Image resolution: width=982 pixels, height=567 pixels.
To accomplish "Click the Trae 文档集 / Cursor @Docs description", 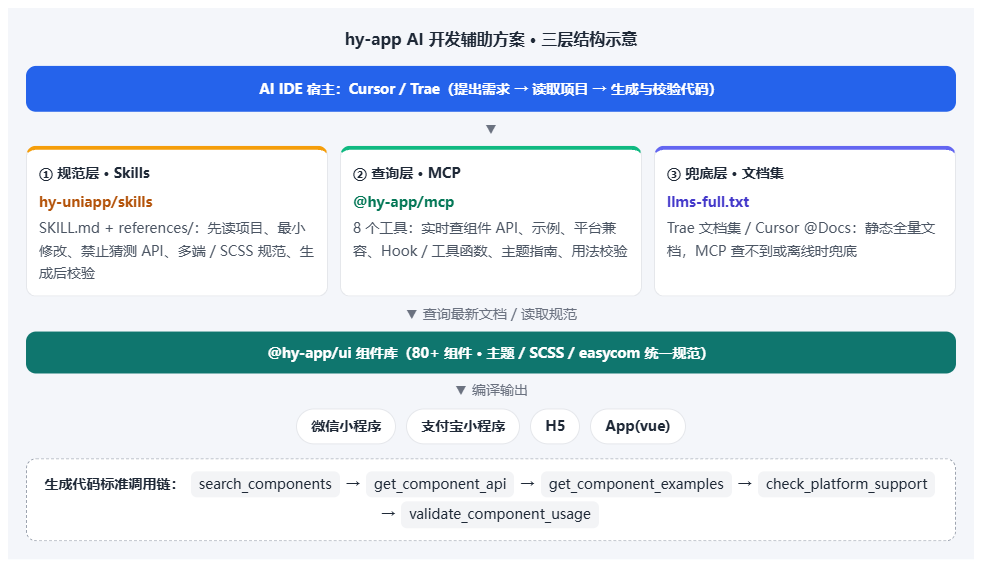I will click(801, 239).
